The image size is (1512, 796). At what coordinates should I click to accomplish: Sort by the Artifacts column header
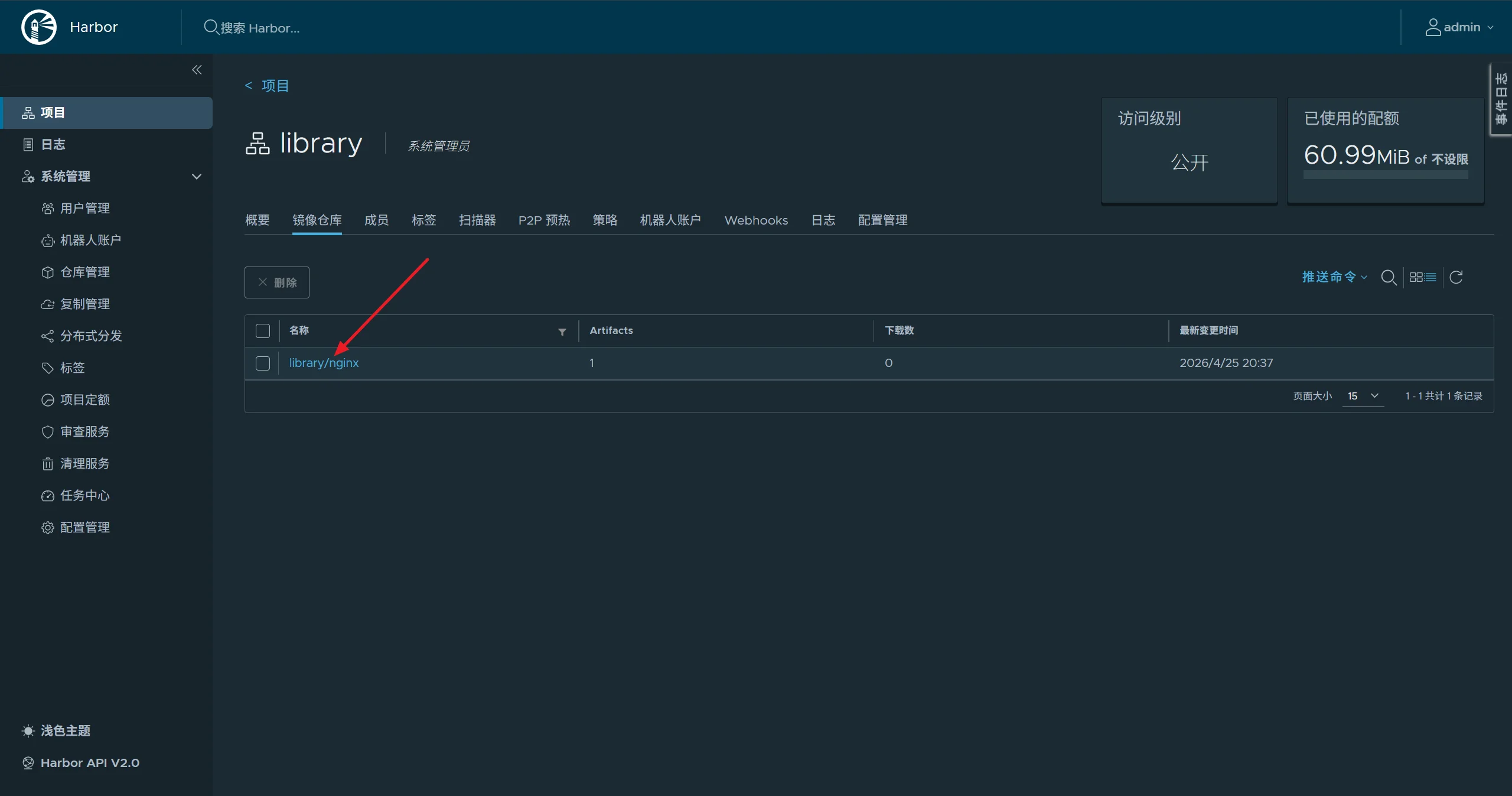(x=611, y=330)
